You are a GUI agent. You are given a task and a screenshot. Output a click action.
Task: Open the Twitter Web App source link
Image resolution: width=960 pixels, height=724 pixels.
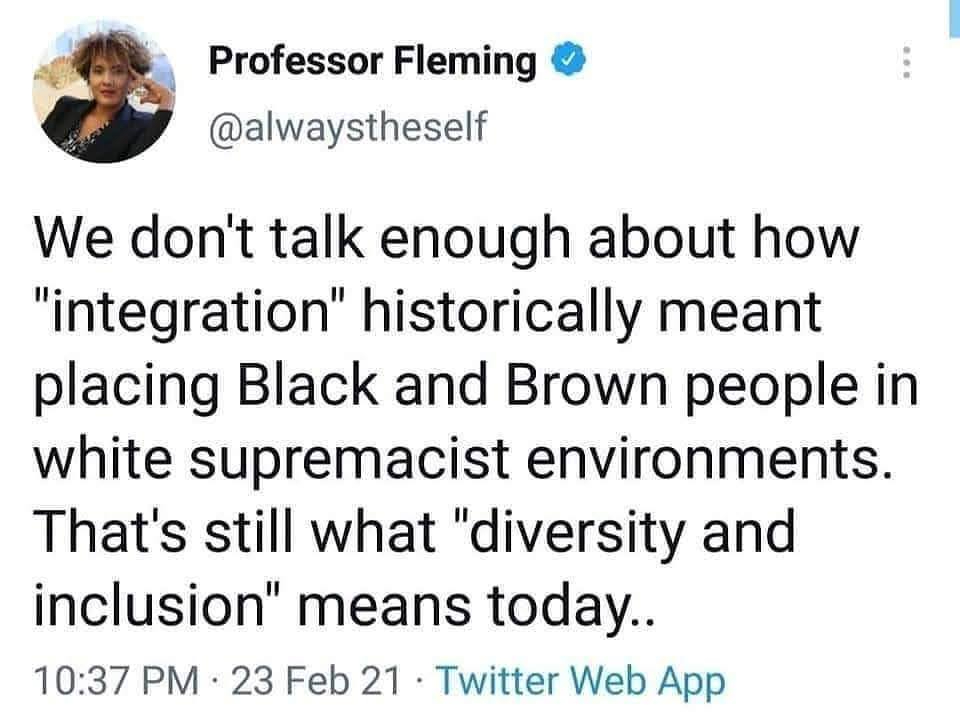[x=580, y=682]
